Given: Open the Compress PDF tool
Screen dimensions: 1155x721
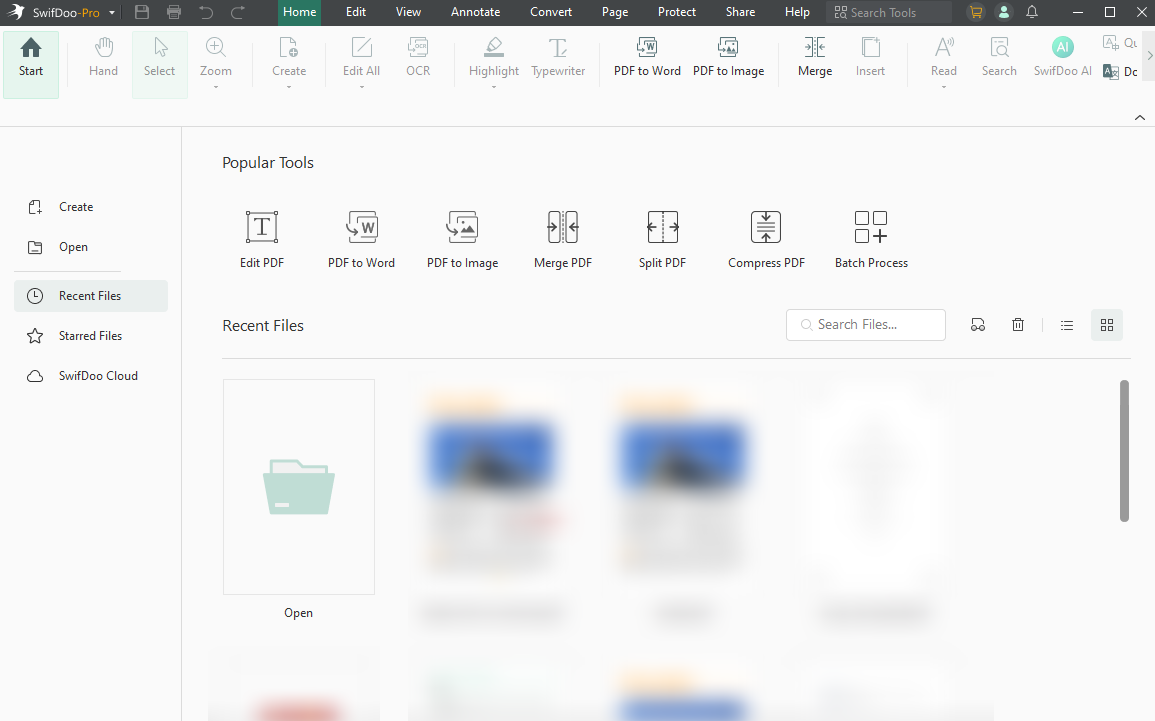Looking at the screenshot, I should 765,237.
